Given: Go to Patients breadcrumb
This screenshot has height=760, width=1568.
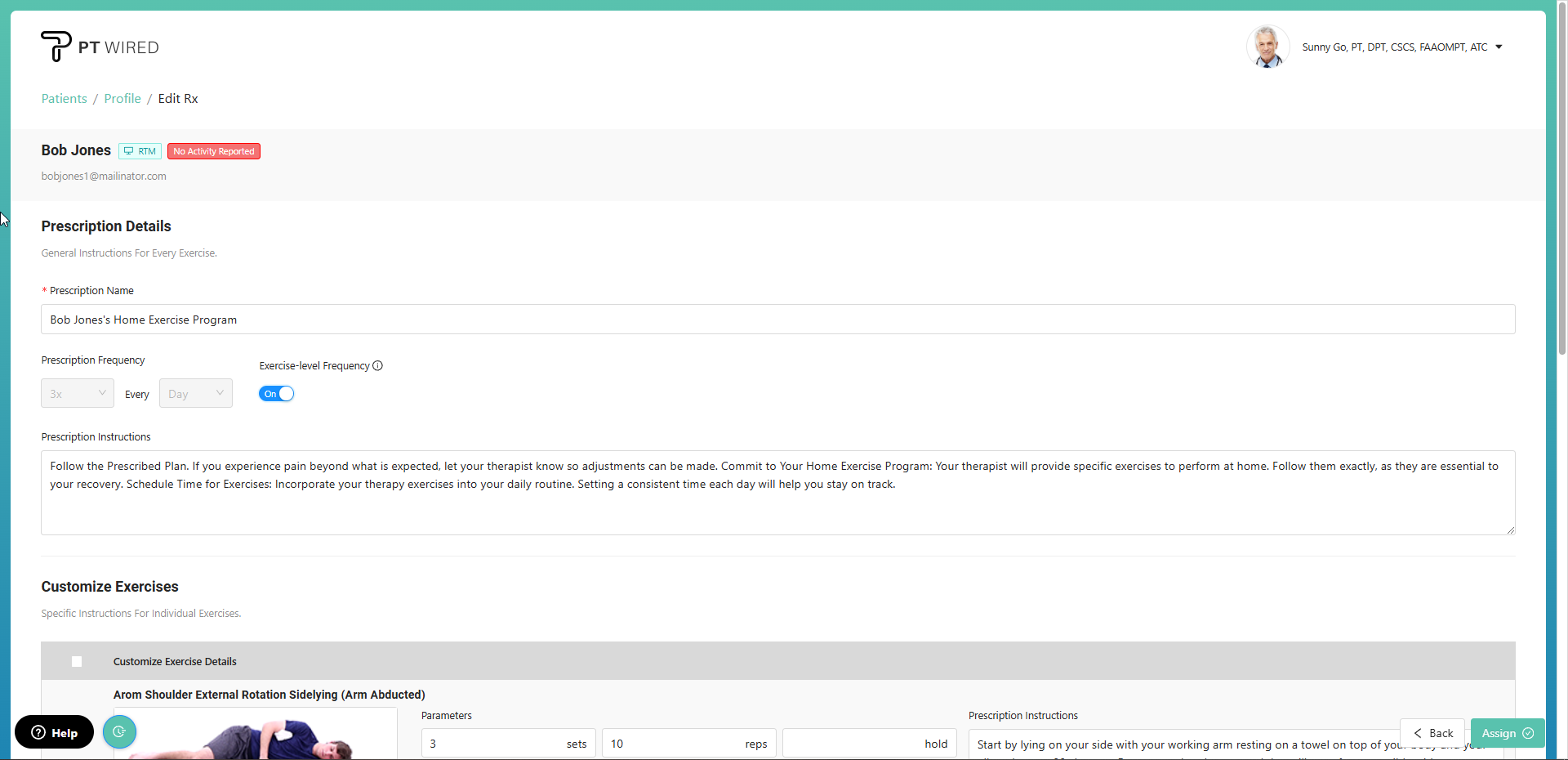Looking at the screenshot, I should (x=64, y=99).
